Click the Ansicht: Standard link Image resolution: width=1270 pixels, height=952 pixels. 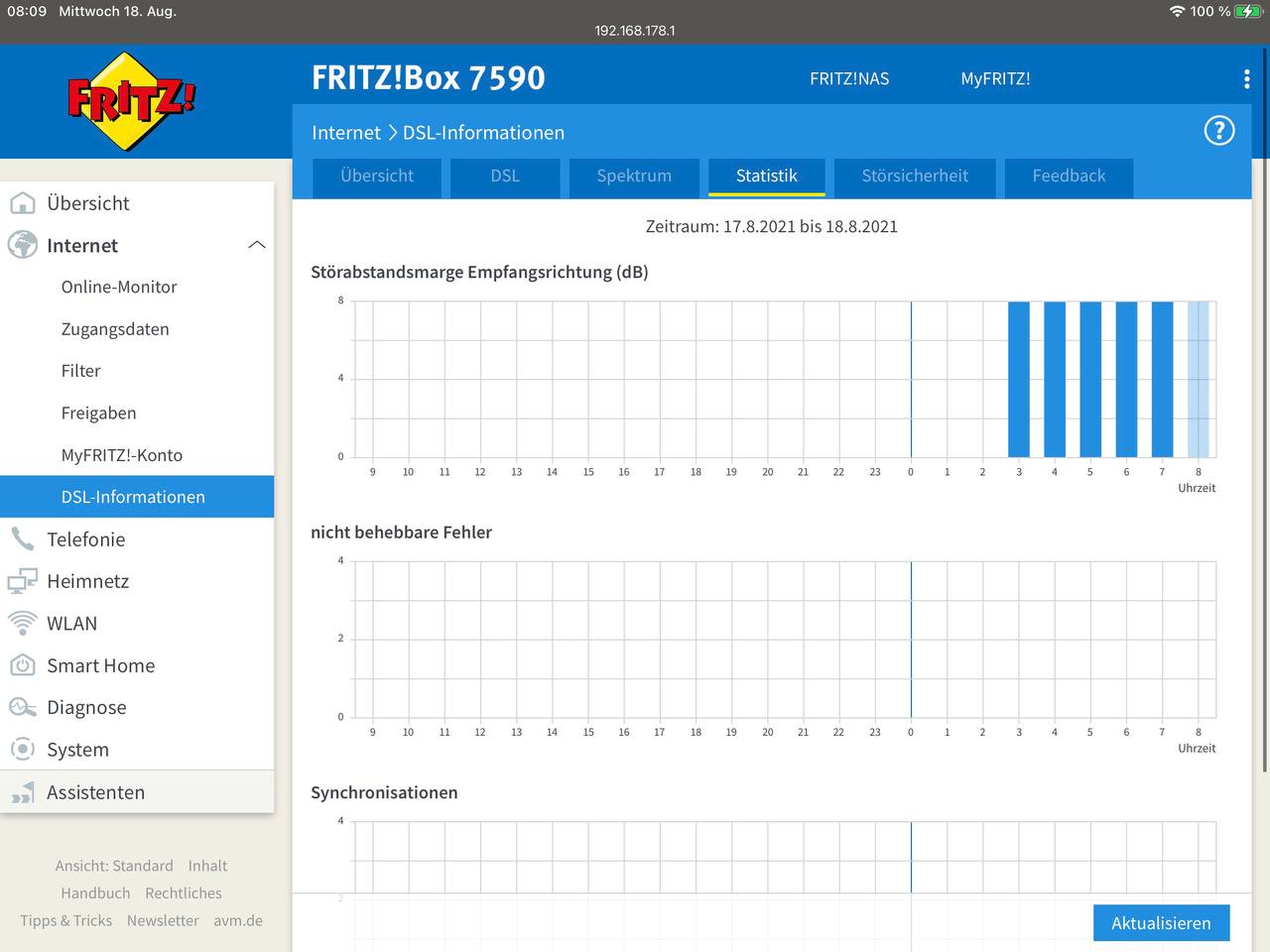point(114,866)
